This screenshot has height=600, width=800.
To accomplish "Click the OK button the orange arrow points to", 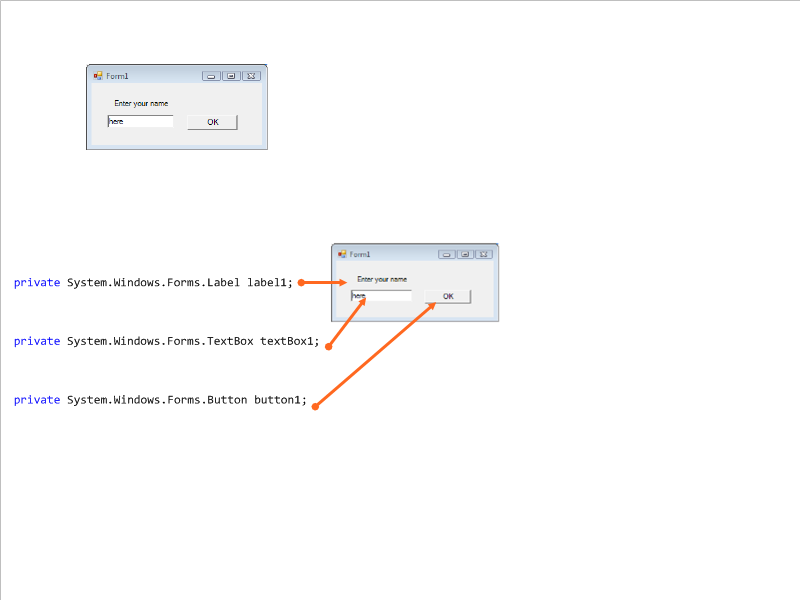I will [x=448, y=296].
